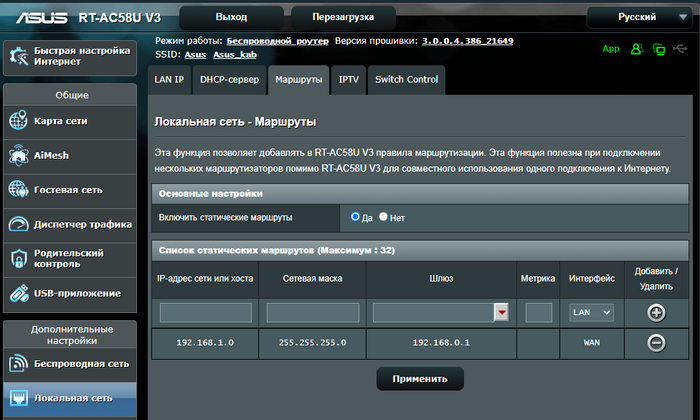Click the green network clients status icon
This screenshot has width=700, height=420.
[659, 49]
